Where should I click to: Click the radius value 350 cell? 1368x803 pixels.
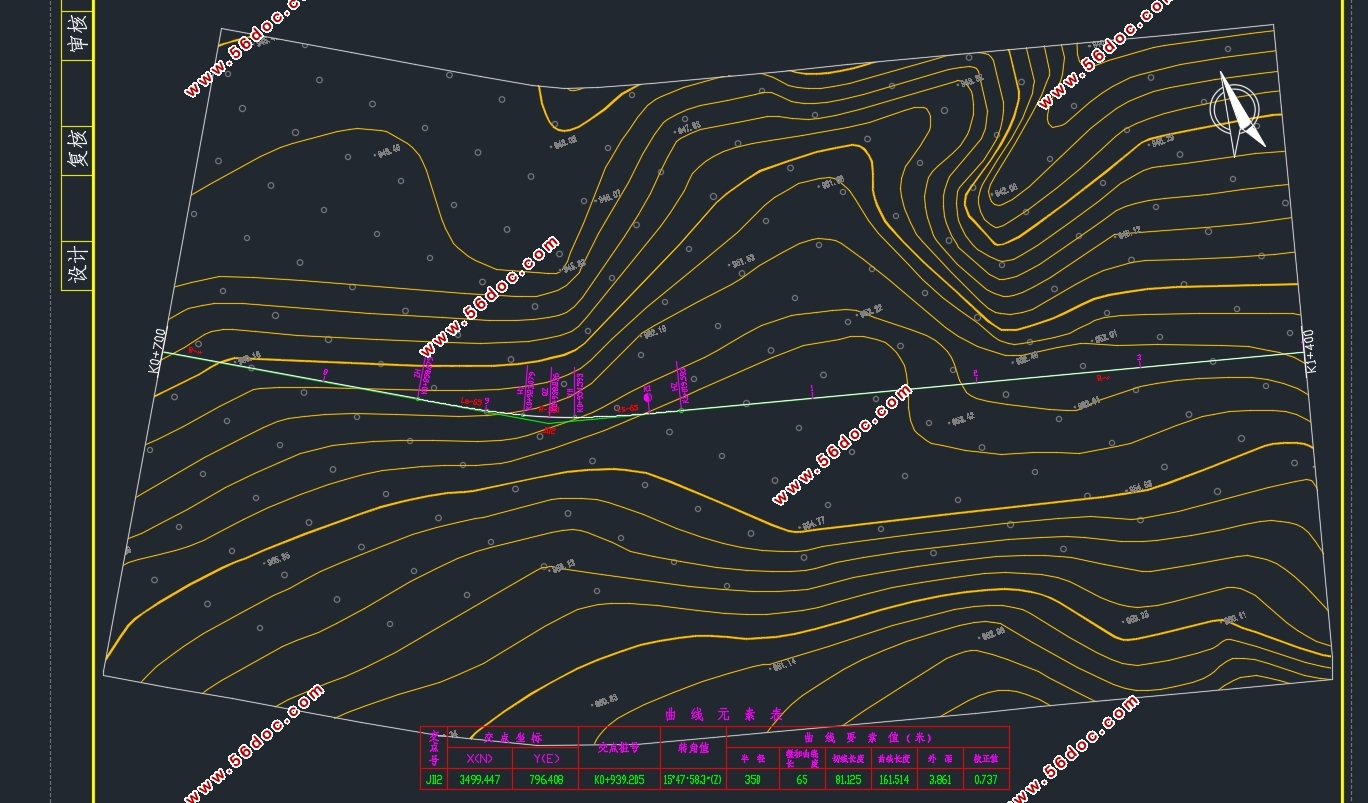pos(752,779)
